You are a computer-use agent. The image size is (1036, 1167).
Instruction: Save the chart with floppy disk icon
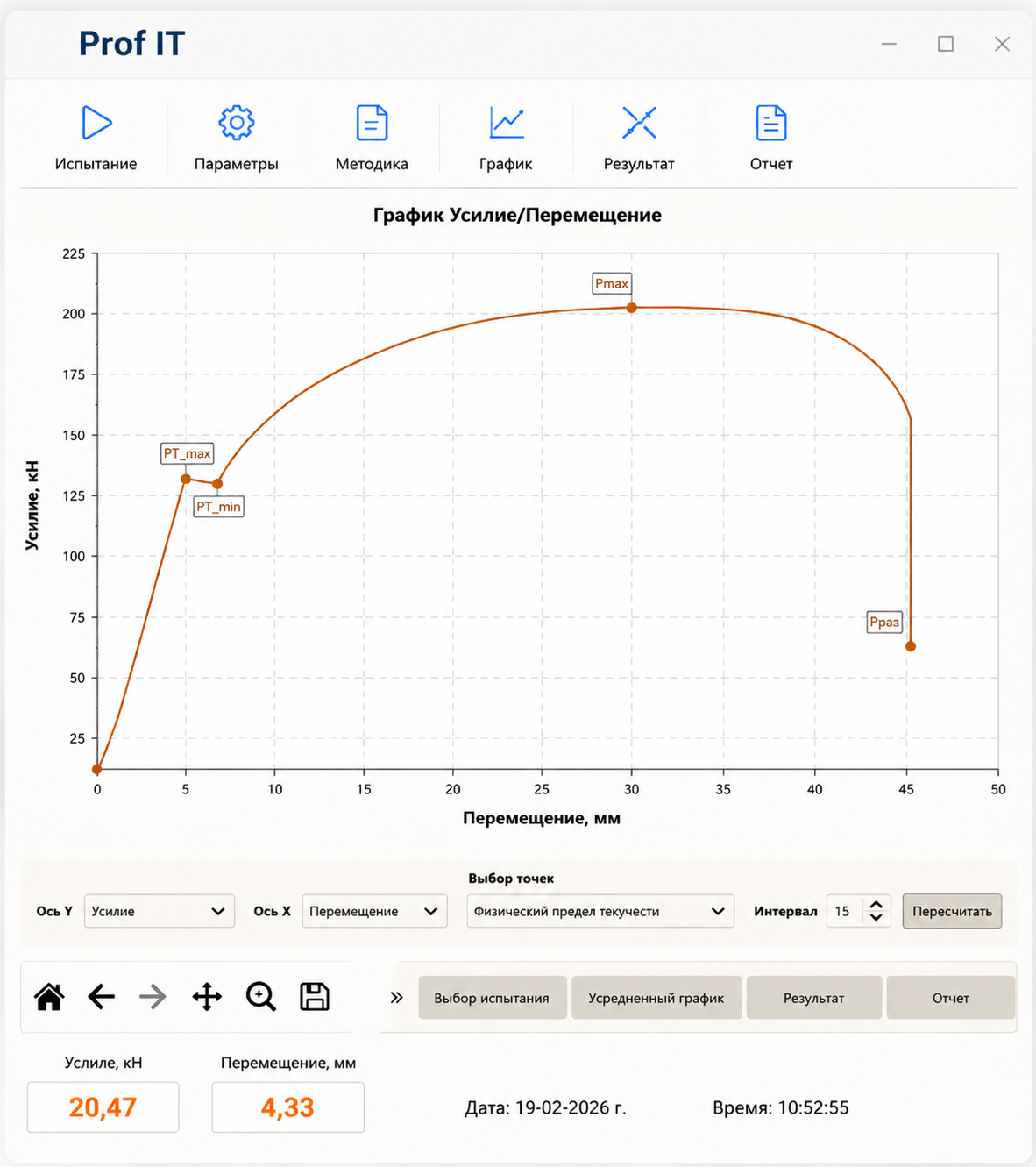[315, 997]
